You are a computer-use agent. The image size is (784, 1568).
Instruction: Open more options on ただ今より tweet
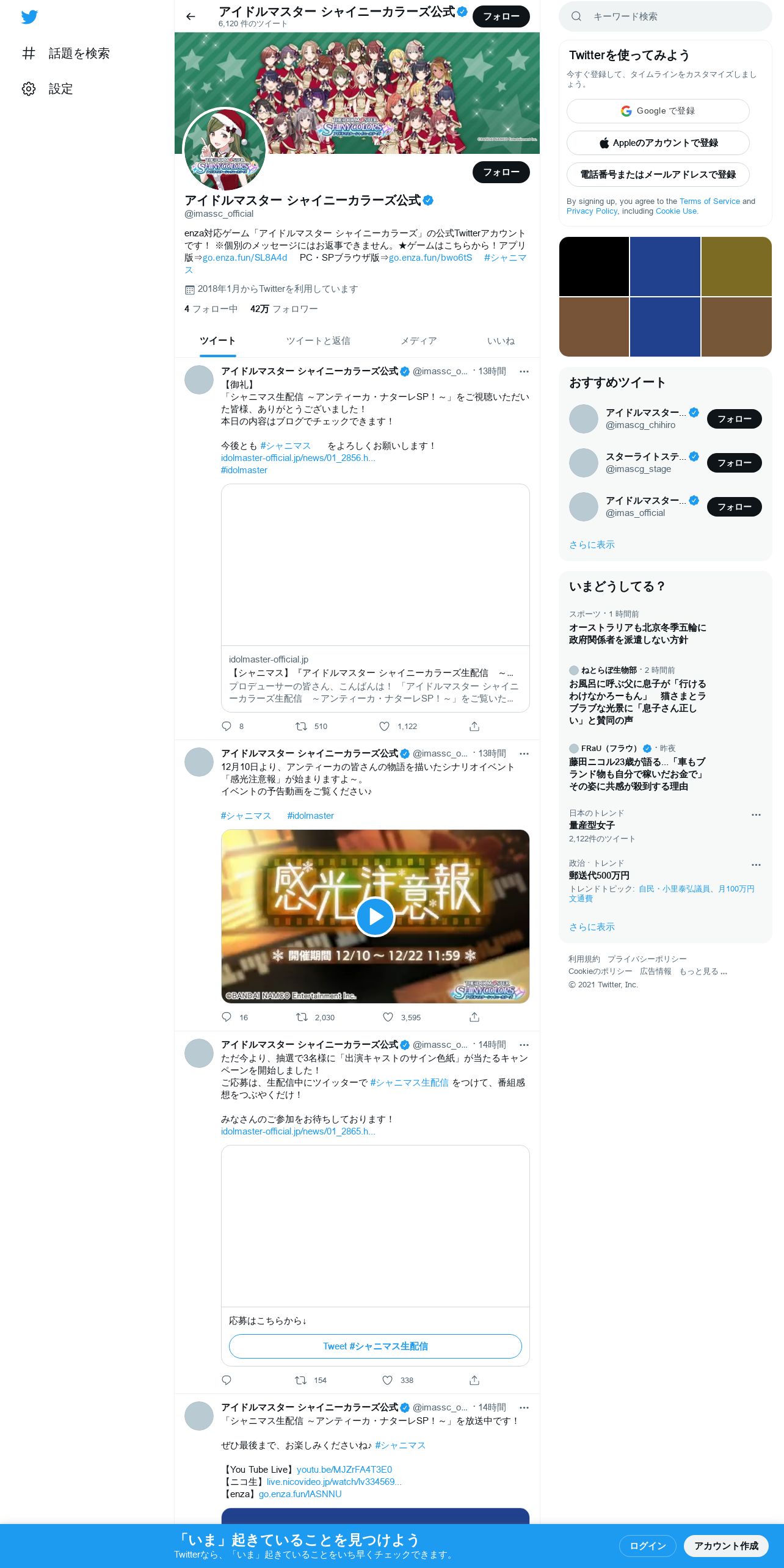[x=524, y=1045]
